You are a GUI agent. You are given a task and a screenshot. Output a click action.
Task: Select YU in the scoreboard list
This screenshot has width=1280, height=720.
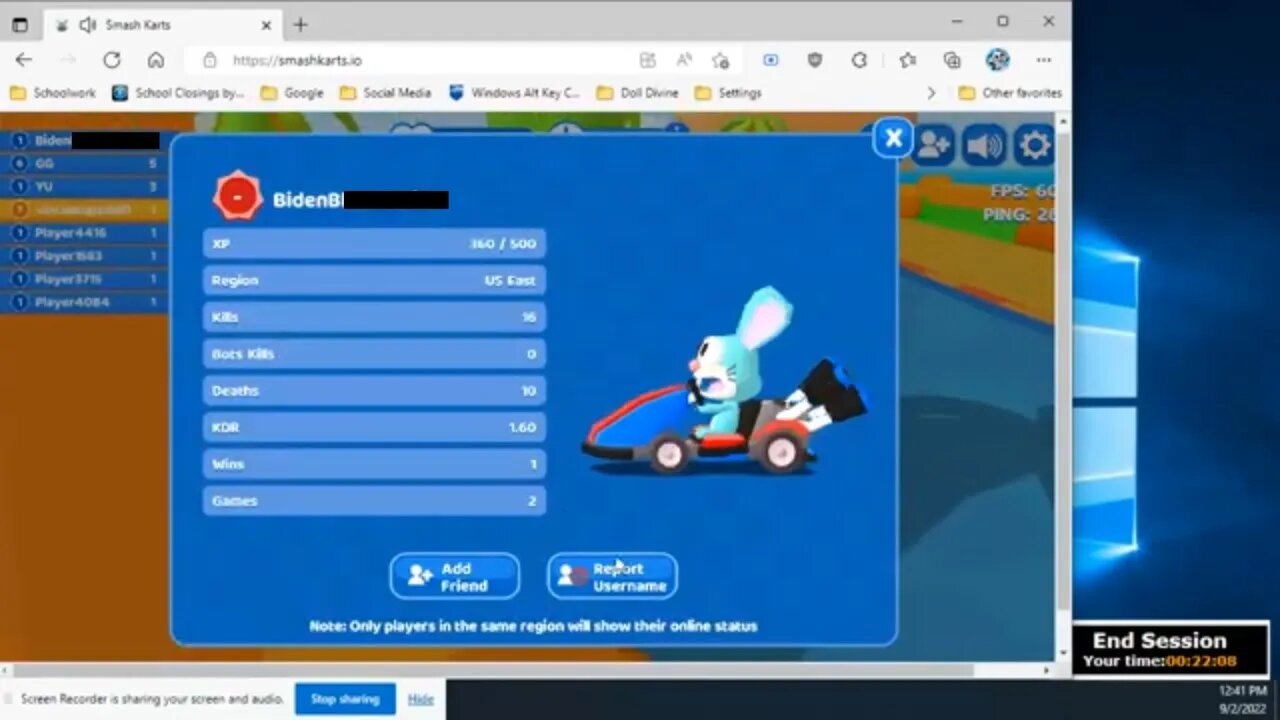coord(84,186)
